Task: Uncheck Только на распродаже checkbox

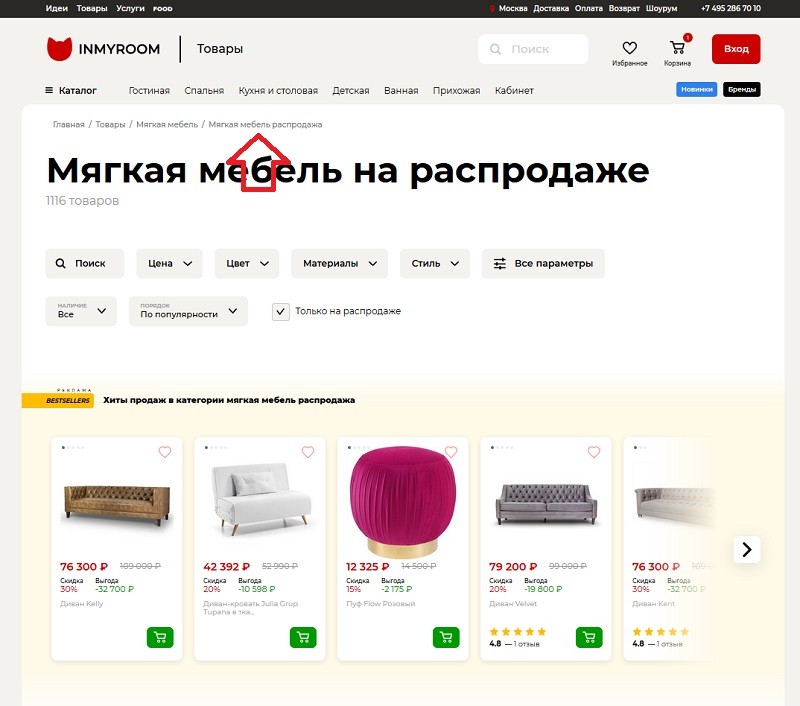Action: pyautogui.click(x=281, y=312)
